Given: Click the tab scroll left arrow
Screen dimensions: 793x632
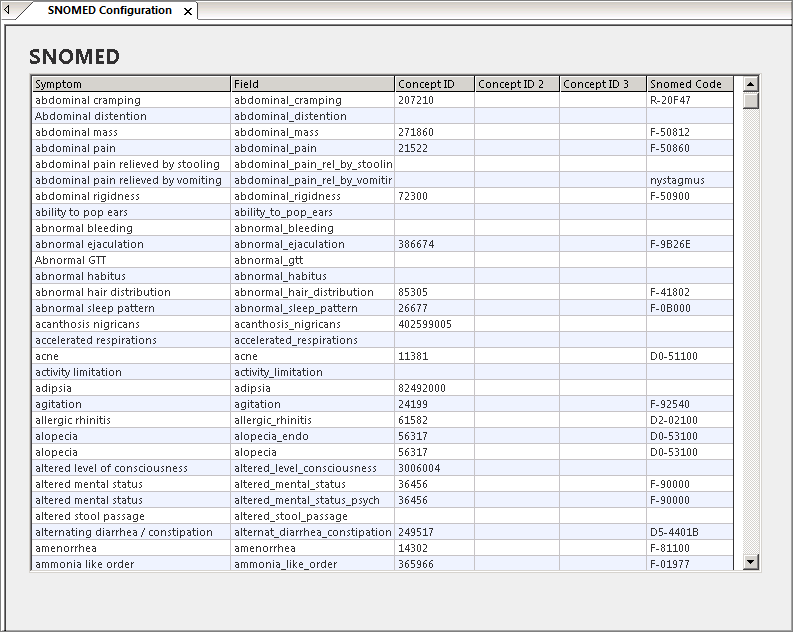Looking at the screenshot, I should click(7, 9).
